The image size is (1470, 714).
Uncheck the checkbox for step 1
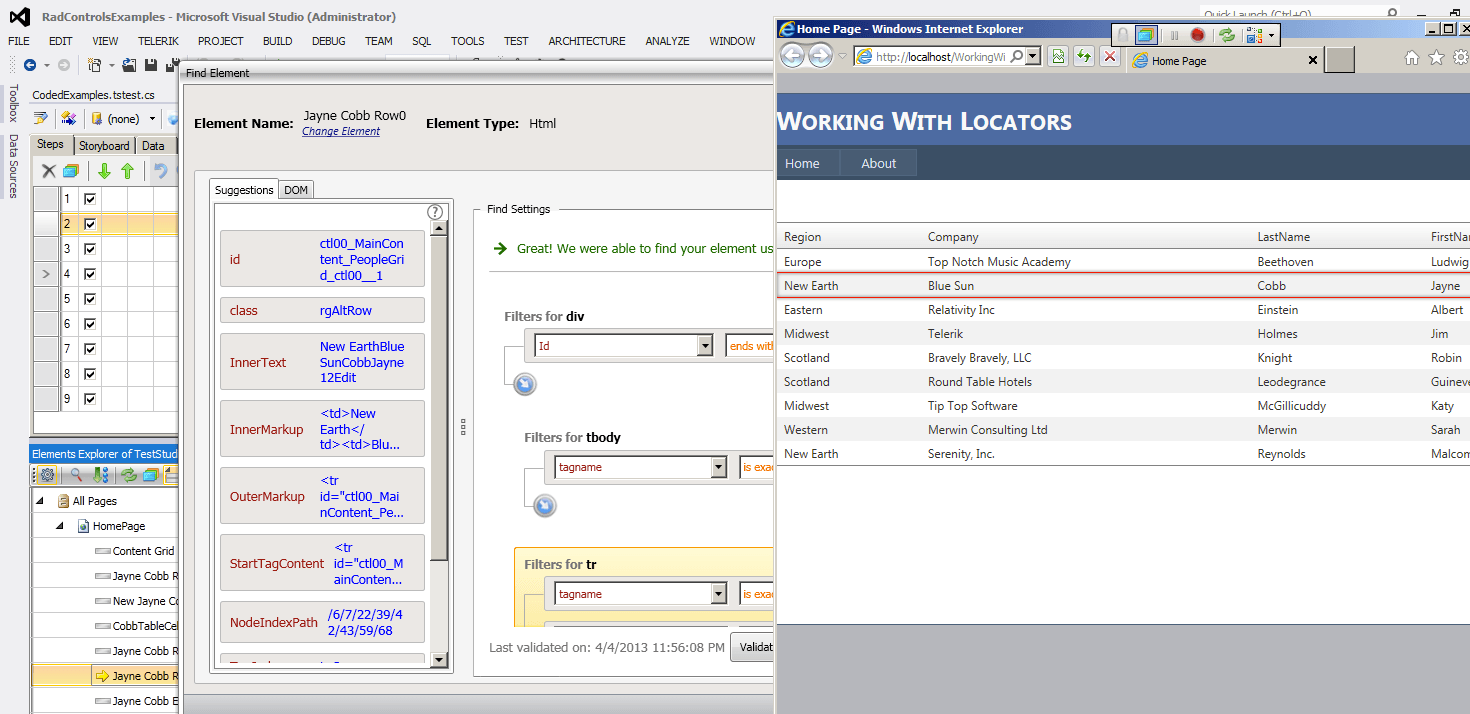click(x=90, y=199)
